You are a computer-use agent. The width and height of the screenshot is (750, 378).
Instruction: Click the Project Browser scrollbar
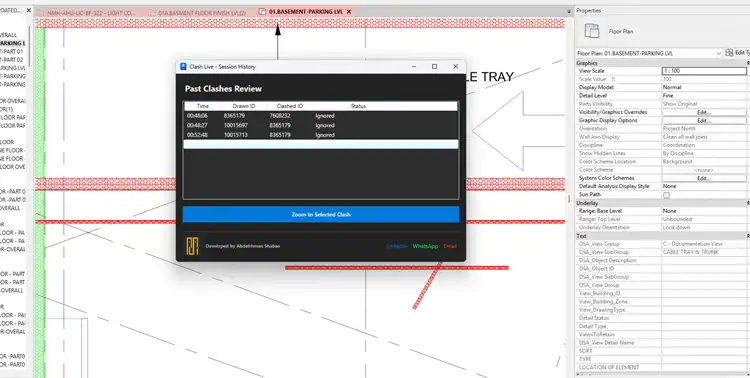30,45
